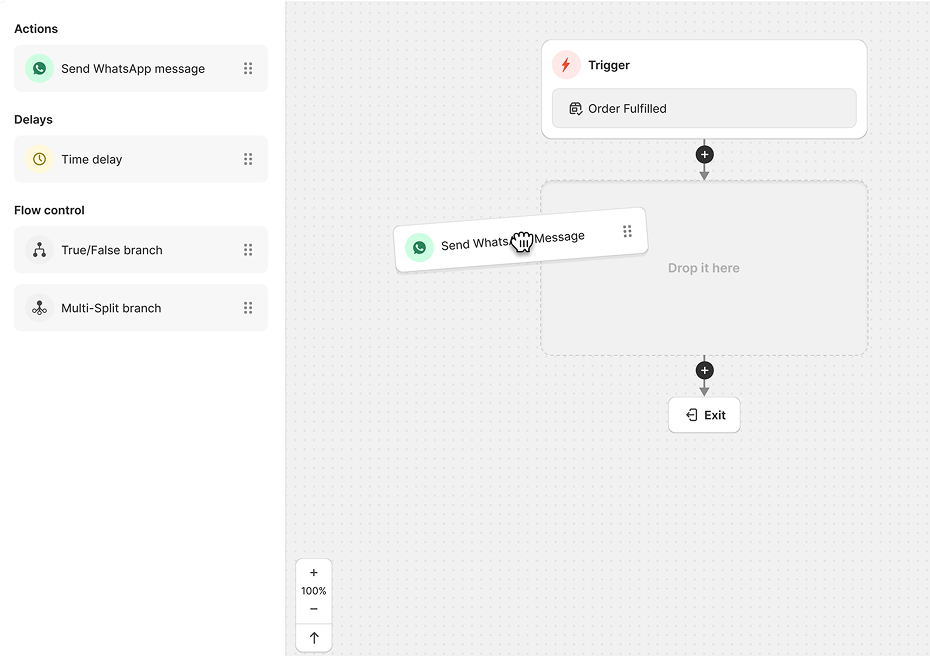Click drag handle on Multi-Split branch
This screenshot has height=656, width=930.
coord(248,308)
